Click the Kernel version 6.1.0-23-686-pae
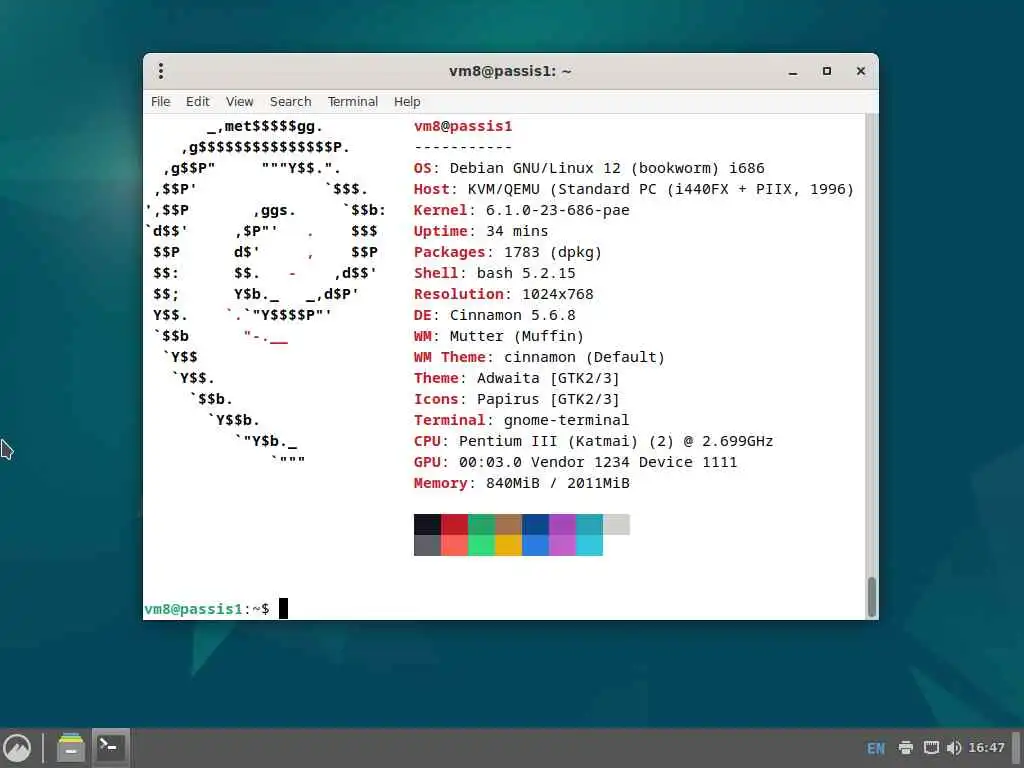 (557, 210)
